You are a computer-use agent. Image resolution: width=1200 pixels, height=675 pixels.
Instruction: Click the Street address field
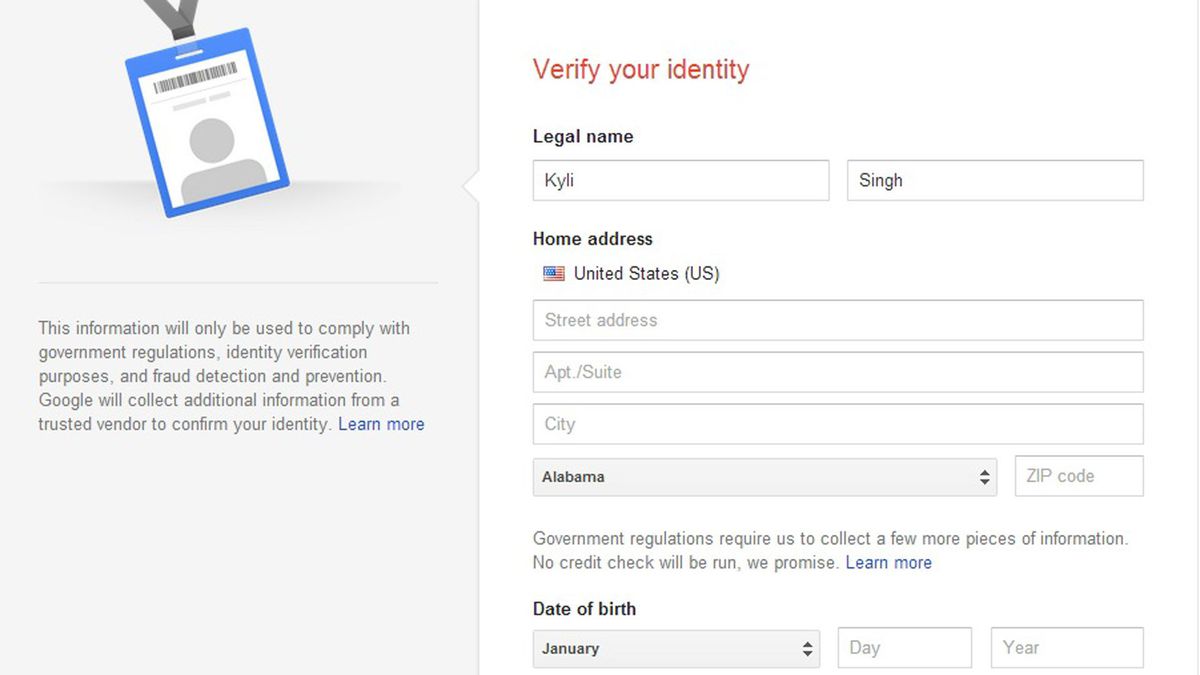point(838,320)
